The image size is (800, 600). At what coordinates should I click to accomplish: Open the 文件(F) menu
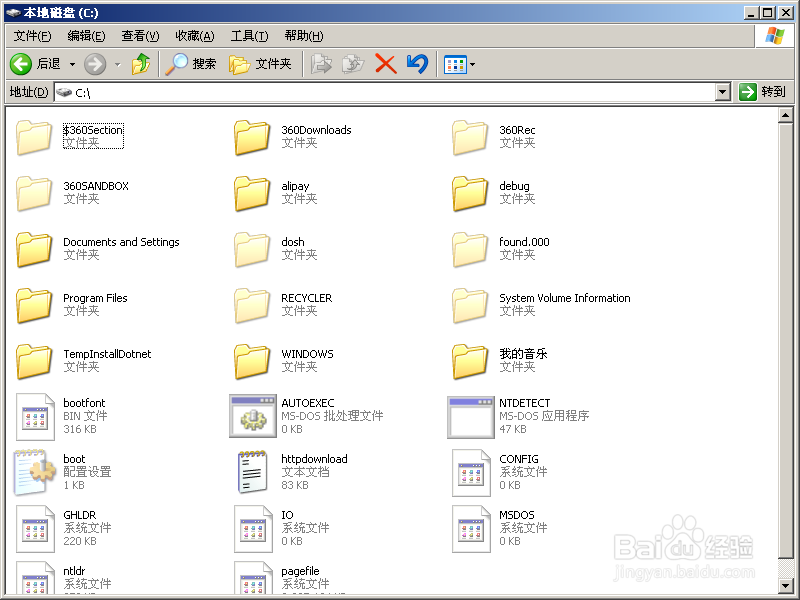pos(33,36)
